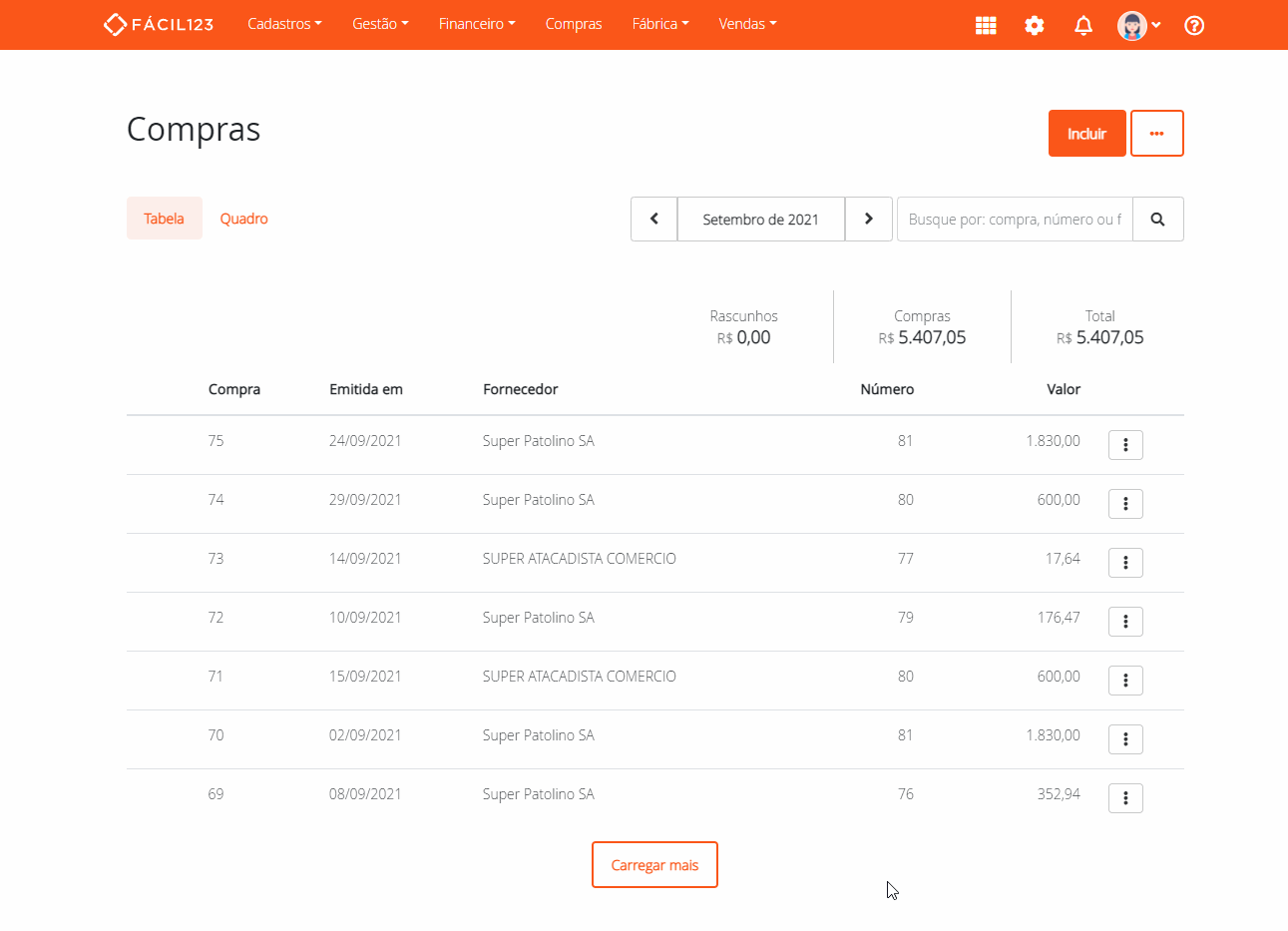The image size is (1288, 931).
Task: Click Carregar mais to load more
Action: coord(654,865)
